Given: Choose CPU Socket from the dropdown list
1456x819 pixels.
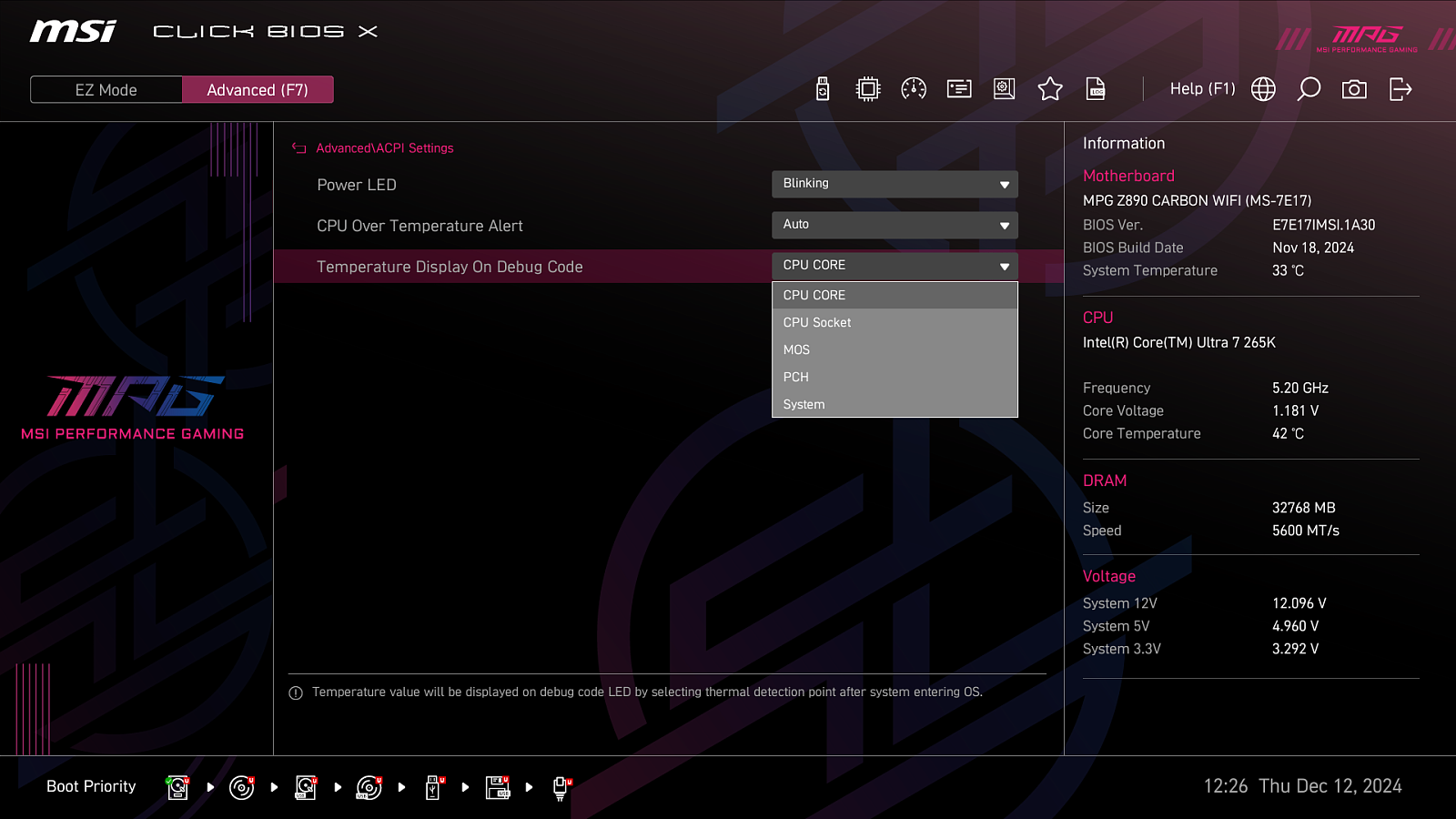Looking at the screenshot, I should pyautogui.click(x=895, y=322).
